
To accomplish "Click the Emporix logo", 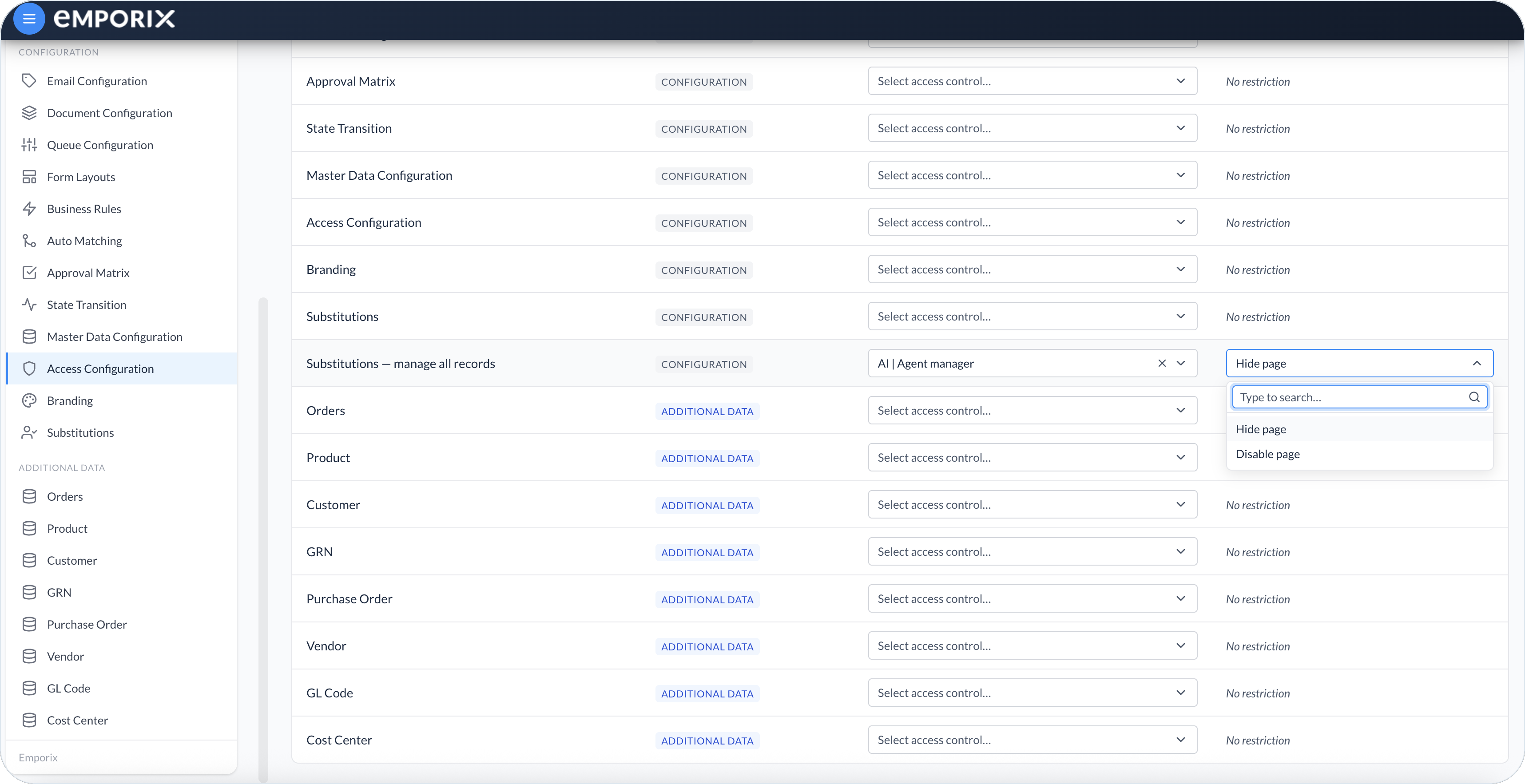I will click(114, 18).
